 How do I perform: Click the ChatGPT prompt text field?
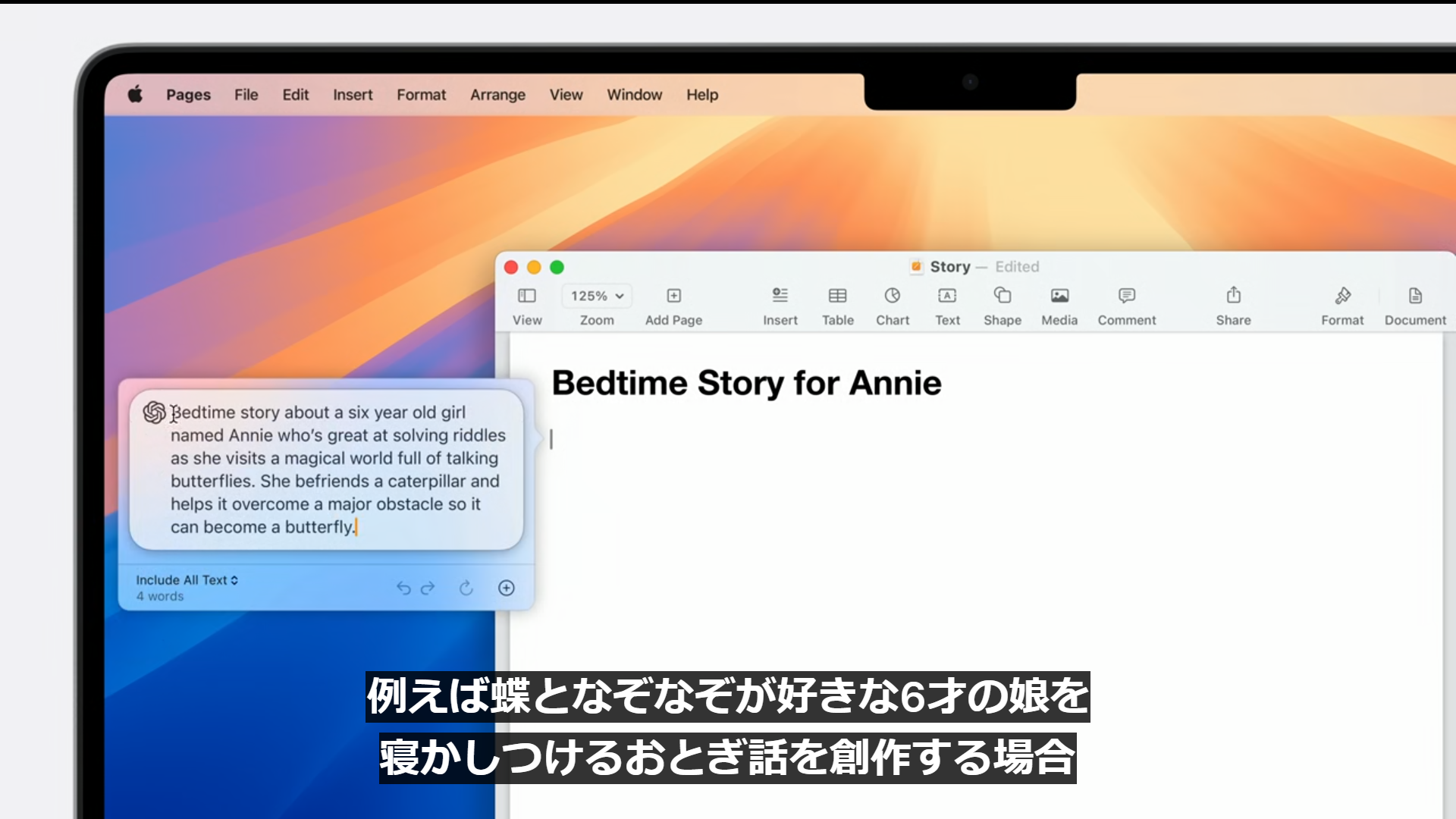[x=334, y=470]
